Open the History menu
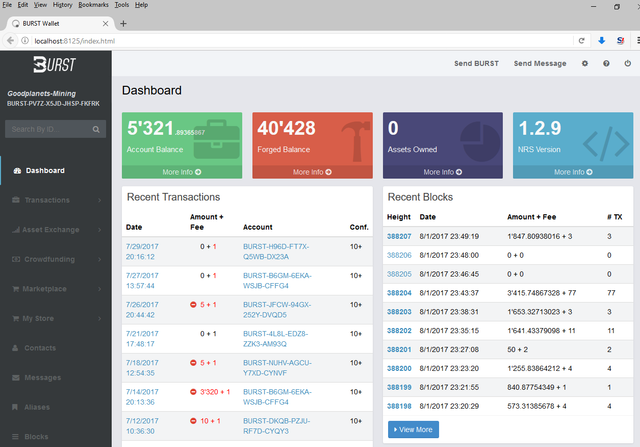640x447 pixels. point(62,5)
